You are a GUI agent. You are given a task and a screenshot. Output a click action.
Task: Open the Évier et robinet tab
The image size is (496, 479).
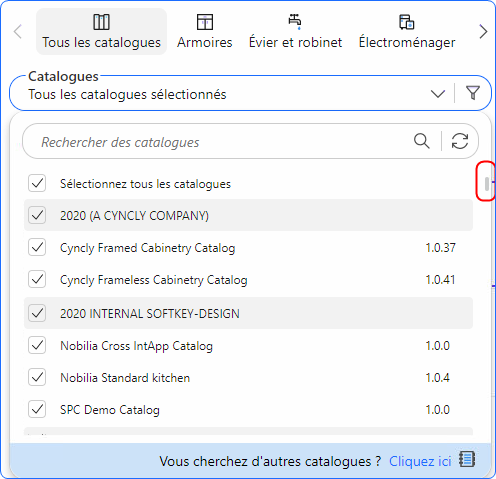(x=295, y=32)
